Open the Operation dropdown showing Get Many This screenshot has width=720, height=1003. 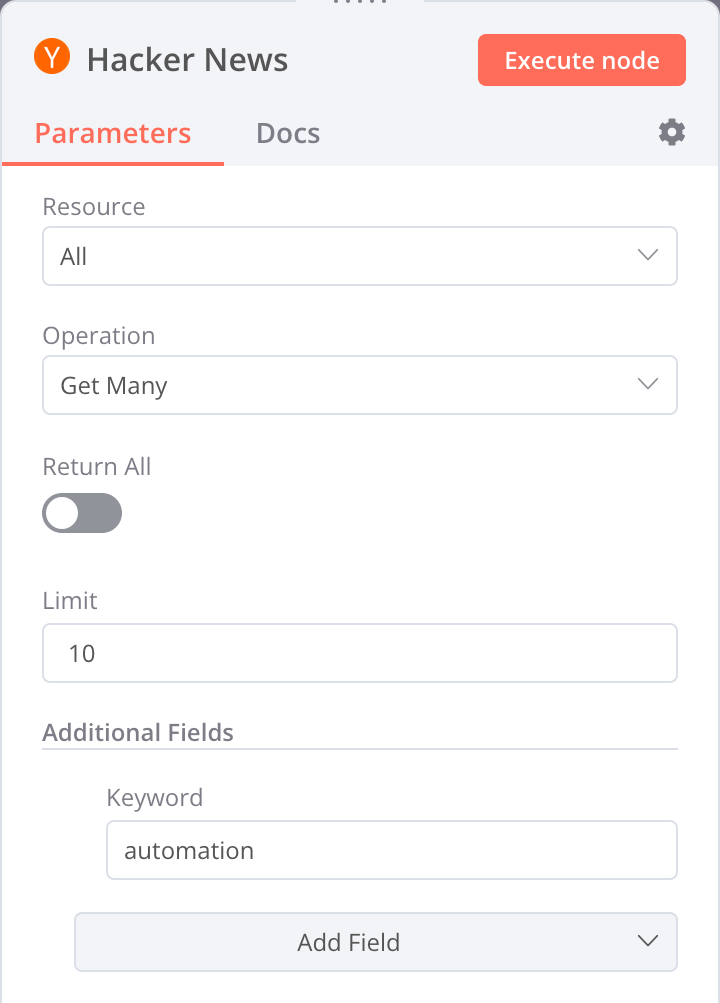click(360, 385)
